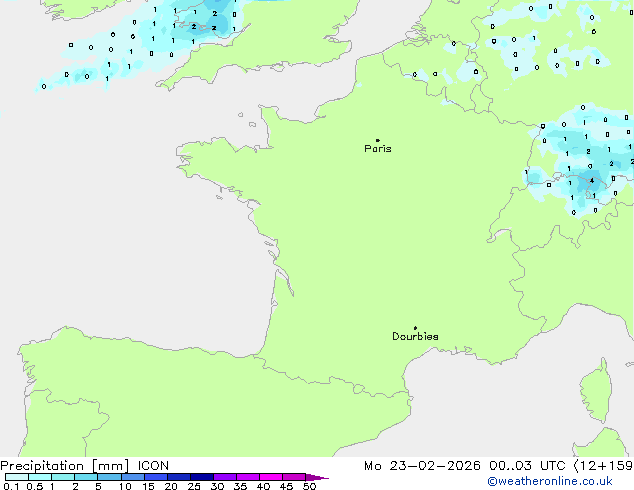Click the '00..03 UTC' time text
634x490 pixels.
click(527, 466)
